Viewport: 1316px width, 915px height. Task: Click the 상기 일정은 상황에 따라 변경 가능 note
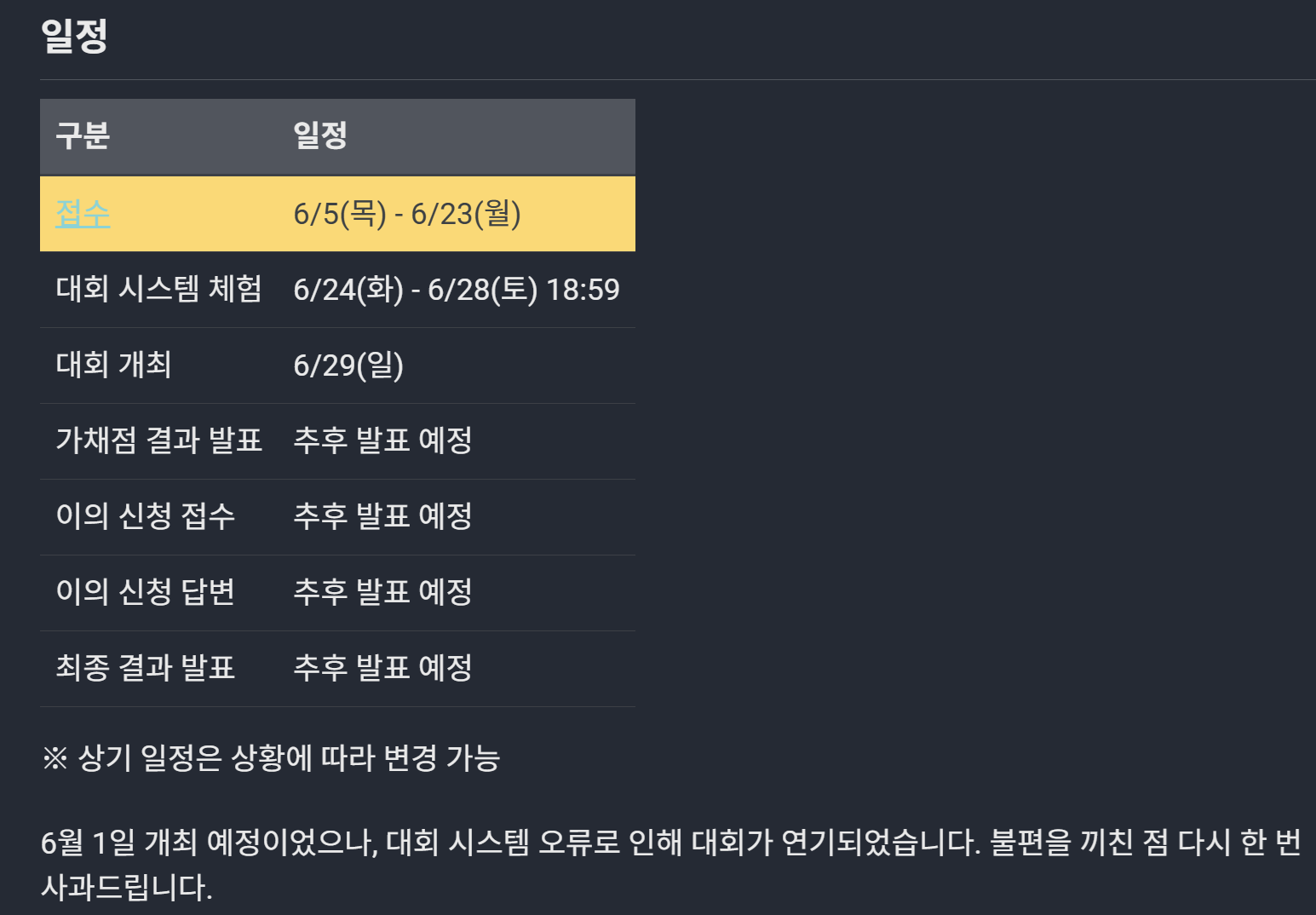pyautogui.click(x=289, y=758)
